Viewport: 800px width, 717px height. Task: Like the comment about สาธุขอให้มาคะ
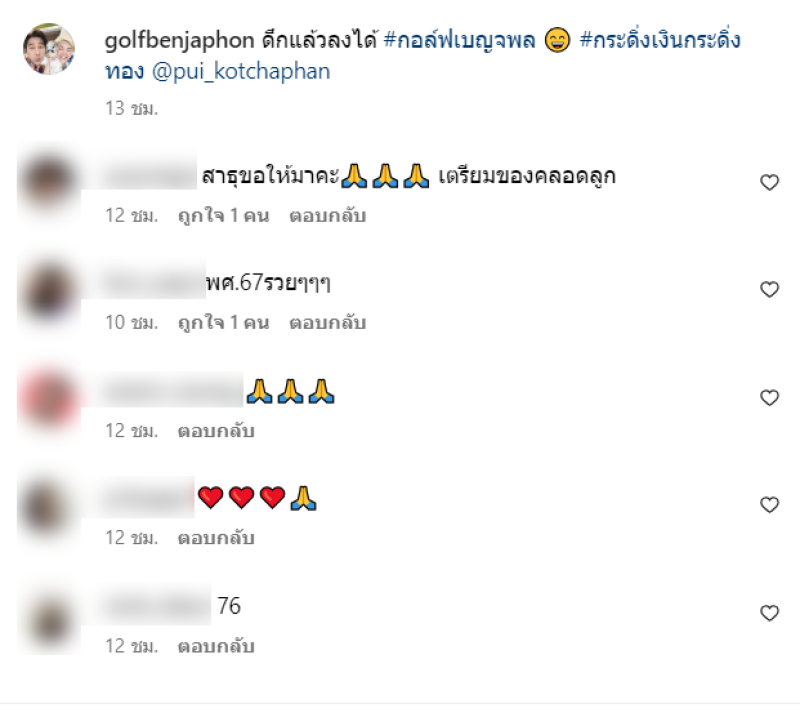769,183
